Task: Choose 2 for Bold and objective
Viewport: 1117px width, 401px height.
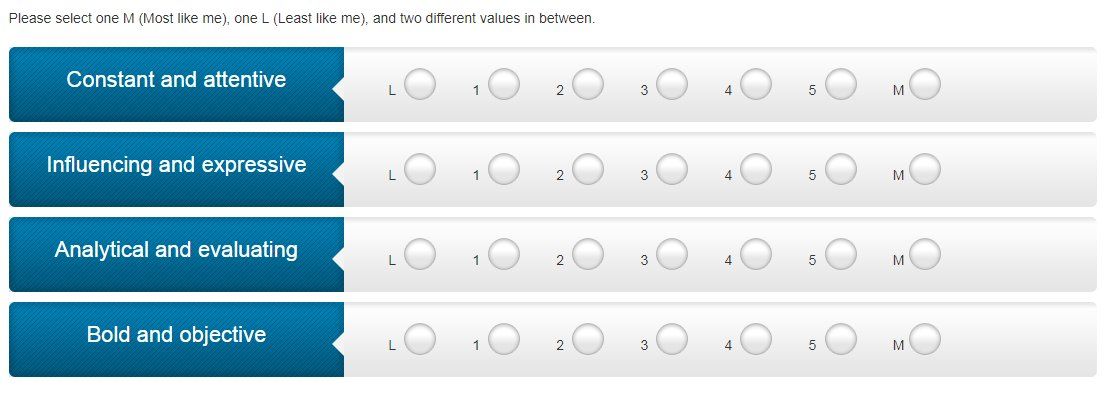Action: point(588,340)
